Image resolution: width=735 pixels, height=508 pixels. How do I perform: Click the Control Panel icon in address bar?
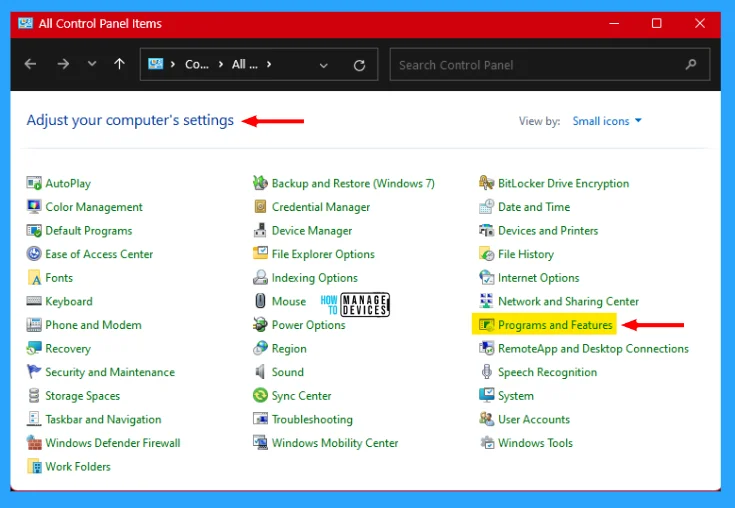pos(156,64)
